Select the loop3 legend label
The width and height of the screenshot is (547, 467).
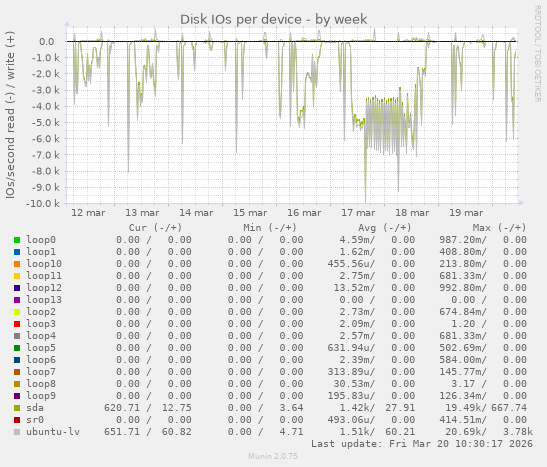(41, 324)
